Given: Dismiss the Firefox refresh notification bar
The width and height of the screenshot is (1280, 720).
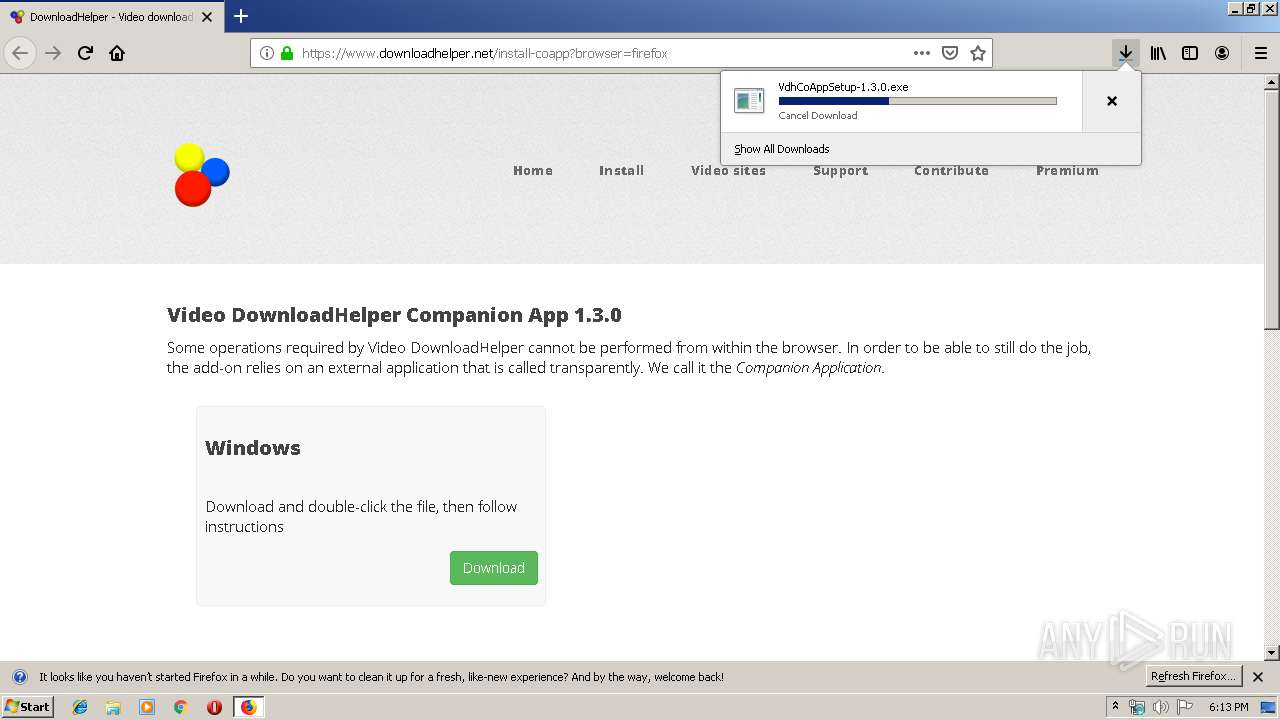Looking at the screenshot, I should [1258, 677].
